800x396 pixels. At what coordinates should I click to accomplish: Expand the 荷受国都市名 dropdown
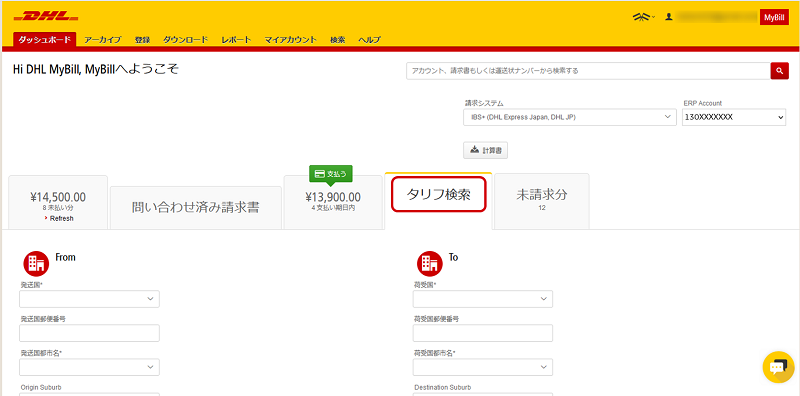click(x=483, y=367)
